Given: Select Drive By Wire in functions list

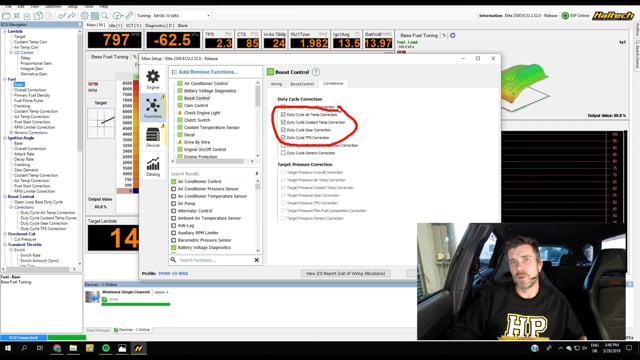Looking at the screenshot, I should (x=197, y=142).
